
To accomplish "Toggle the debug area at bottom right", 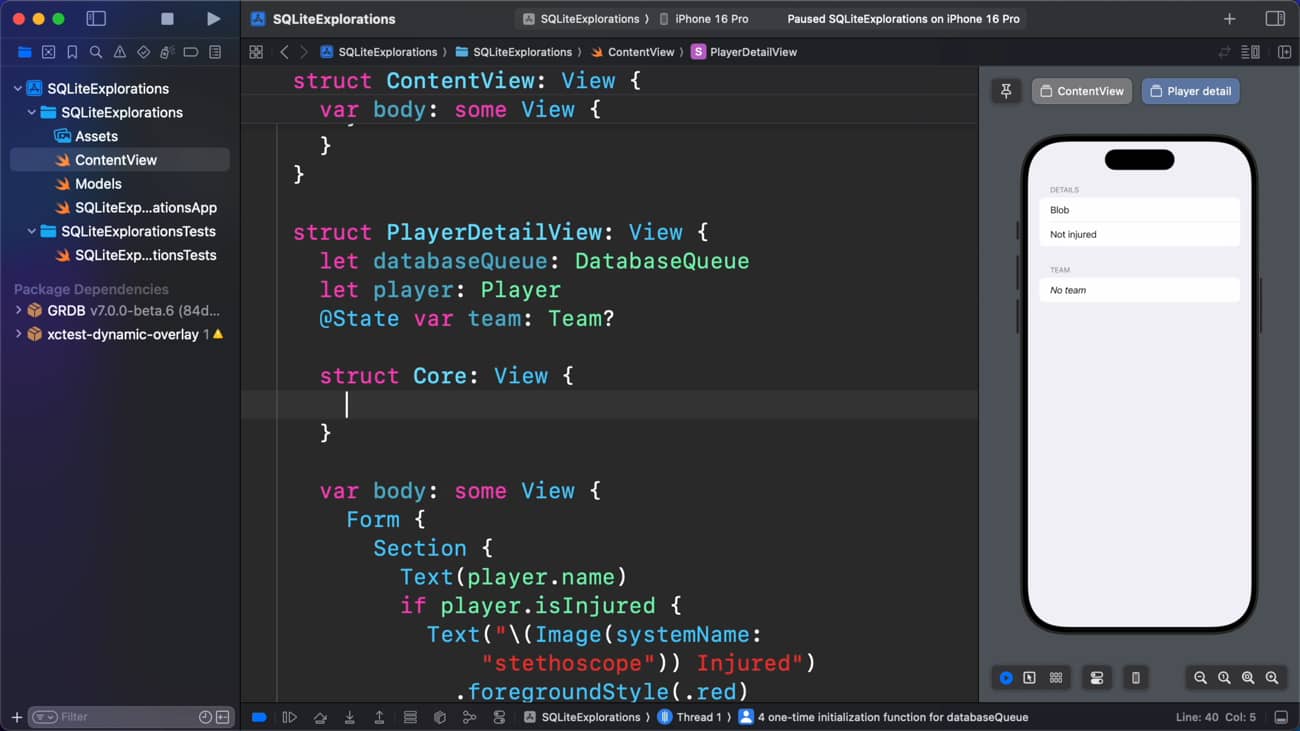I will point(1281,717).
